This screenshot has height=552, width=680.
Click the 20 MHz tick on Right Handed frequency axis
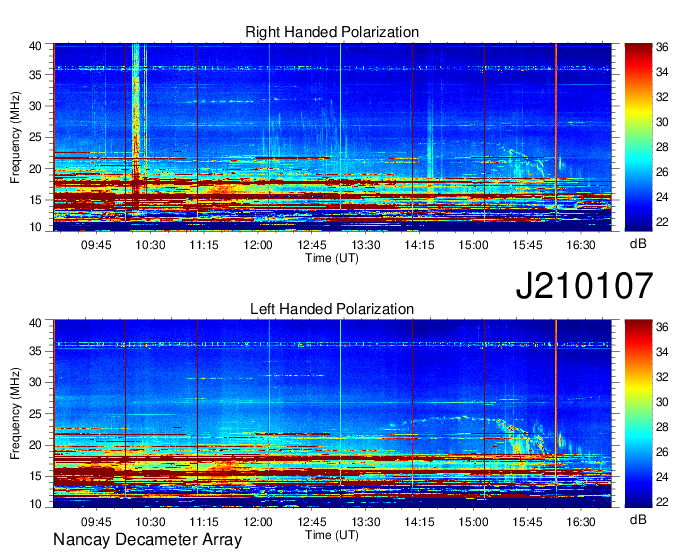[35, 169]
